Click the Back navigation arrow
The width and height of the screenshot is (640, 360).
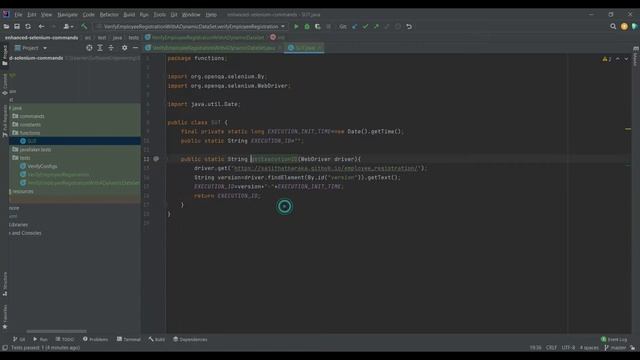click(41, 27)
